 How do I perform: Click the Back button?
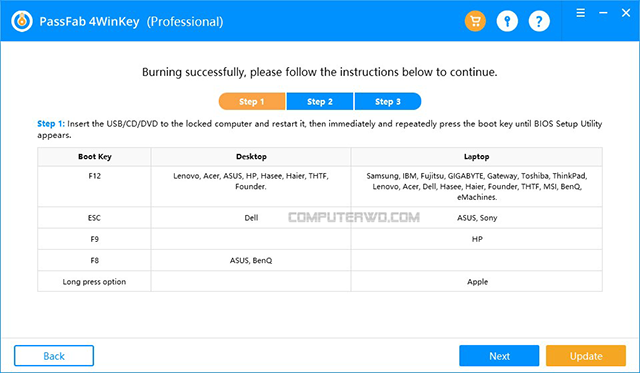[54, 356]
